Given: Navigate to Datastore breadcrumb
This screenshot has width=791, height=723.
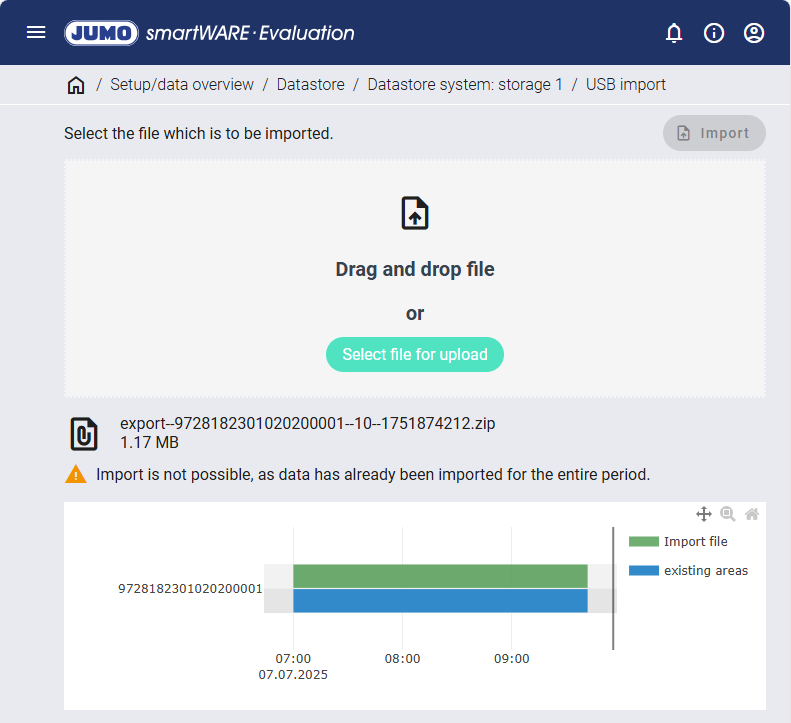Looking at the screenshot, I should point(311,85).
